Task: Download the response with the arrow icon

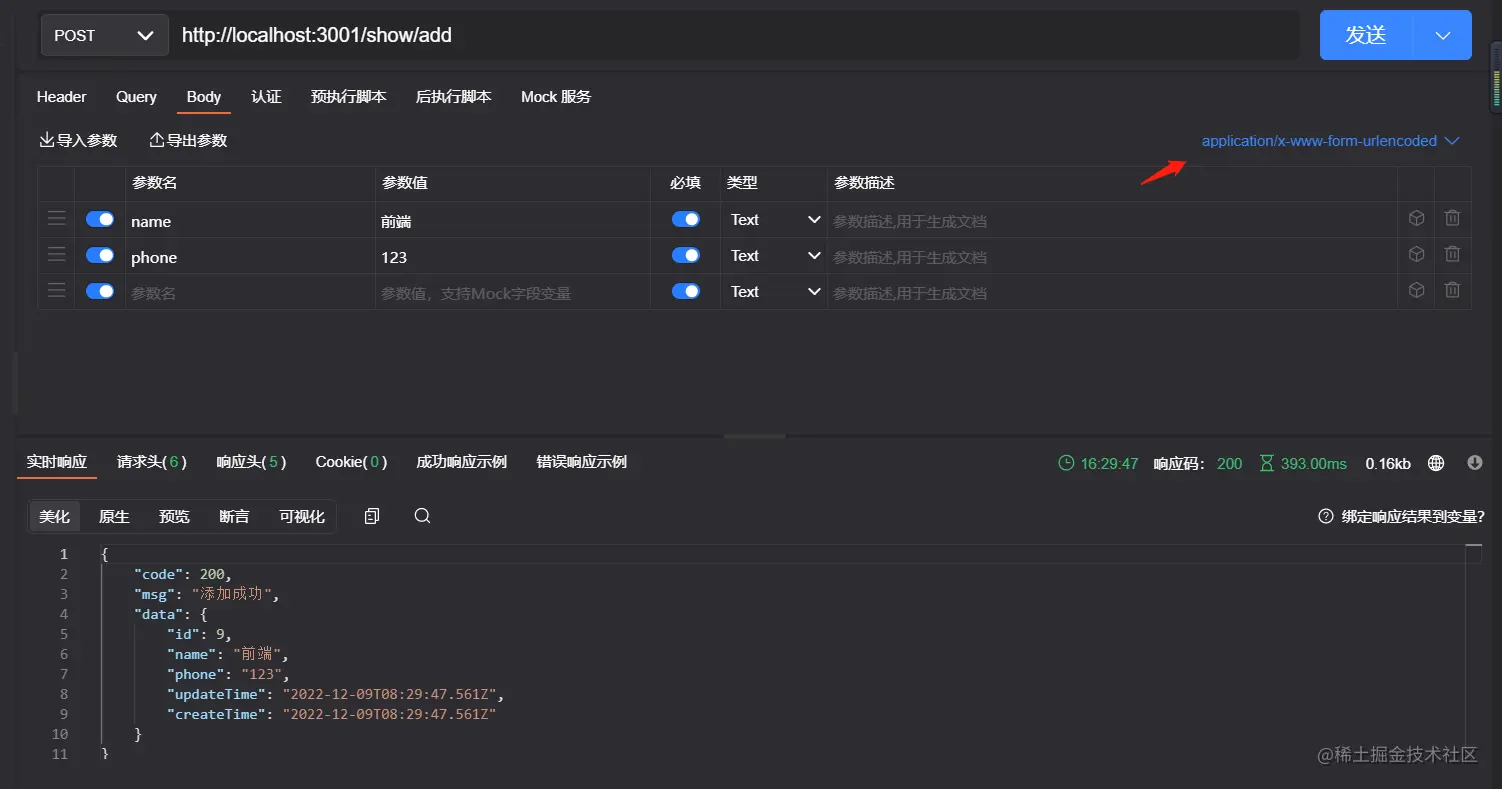Action: [x=1474, y=463]
